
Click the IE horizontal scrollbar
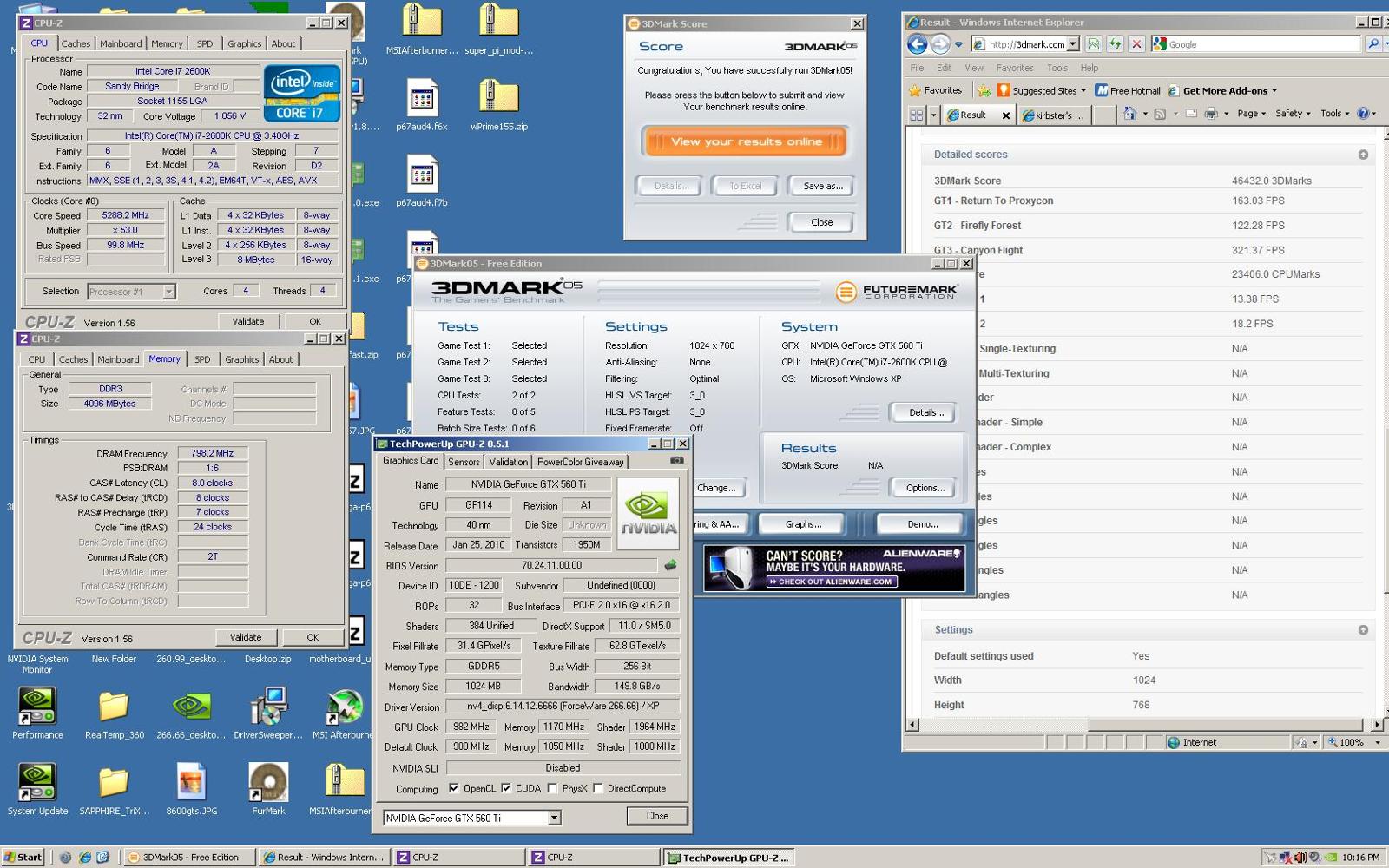(1144, 725)
